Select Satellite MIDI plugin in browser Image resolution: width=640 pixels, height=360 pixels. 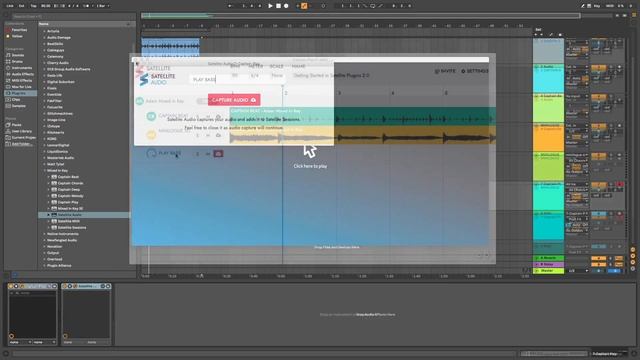point(69,221)
